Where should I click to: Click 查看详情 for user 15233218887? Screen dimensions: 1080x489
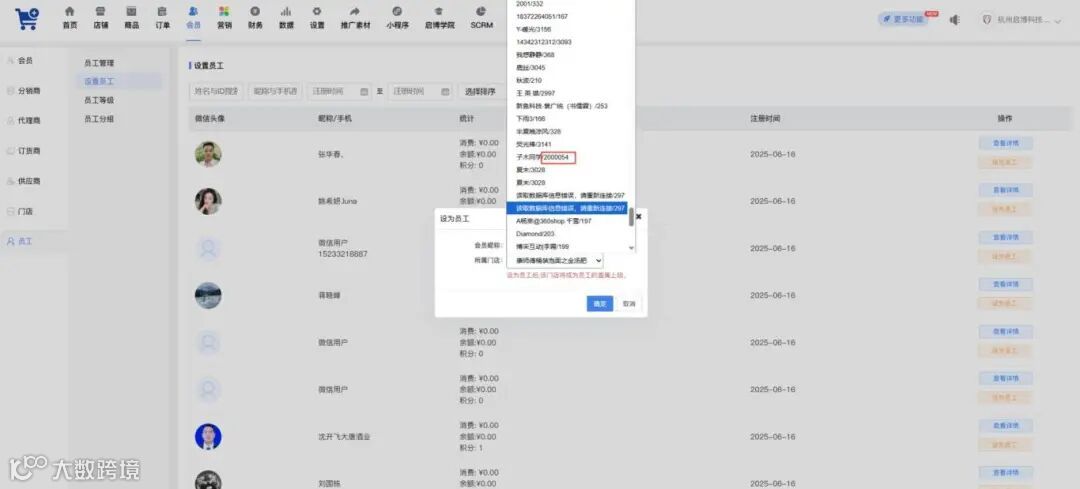1005,237
